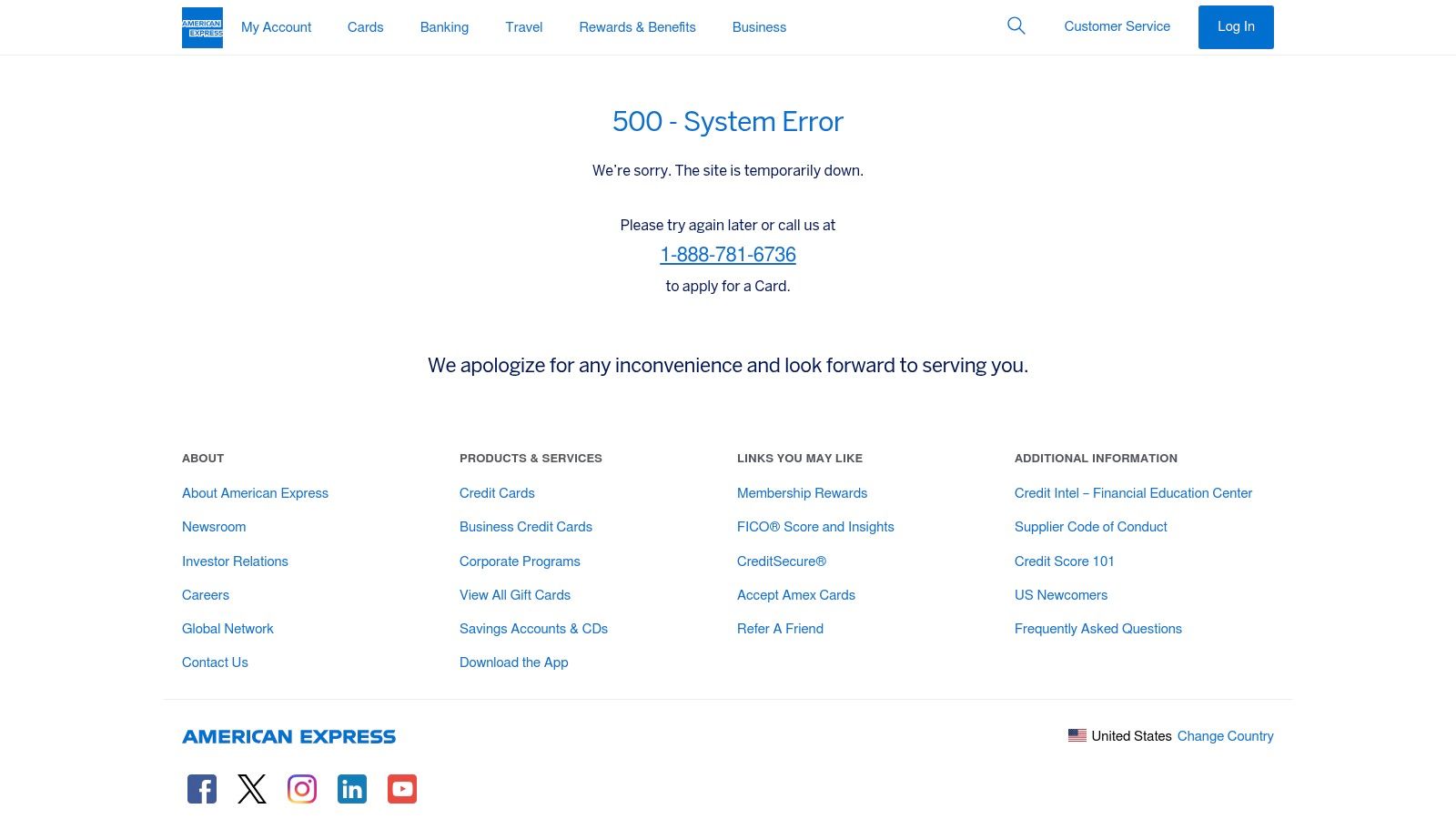
Task: Open the Cards menu
Action: [366, 27]
